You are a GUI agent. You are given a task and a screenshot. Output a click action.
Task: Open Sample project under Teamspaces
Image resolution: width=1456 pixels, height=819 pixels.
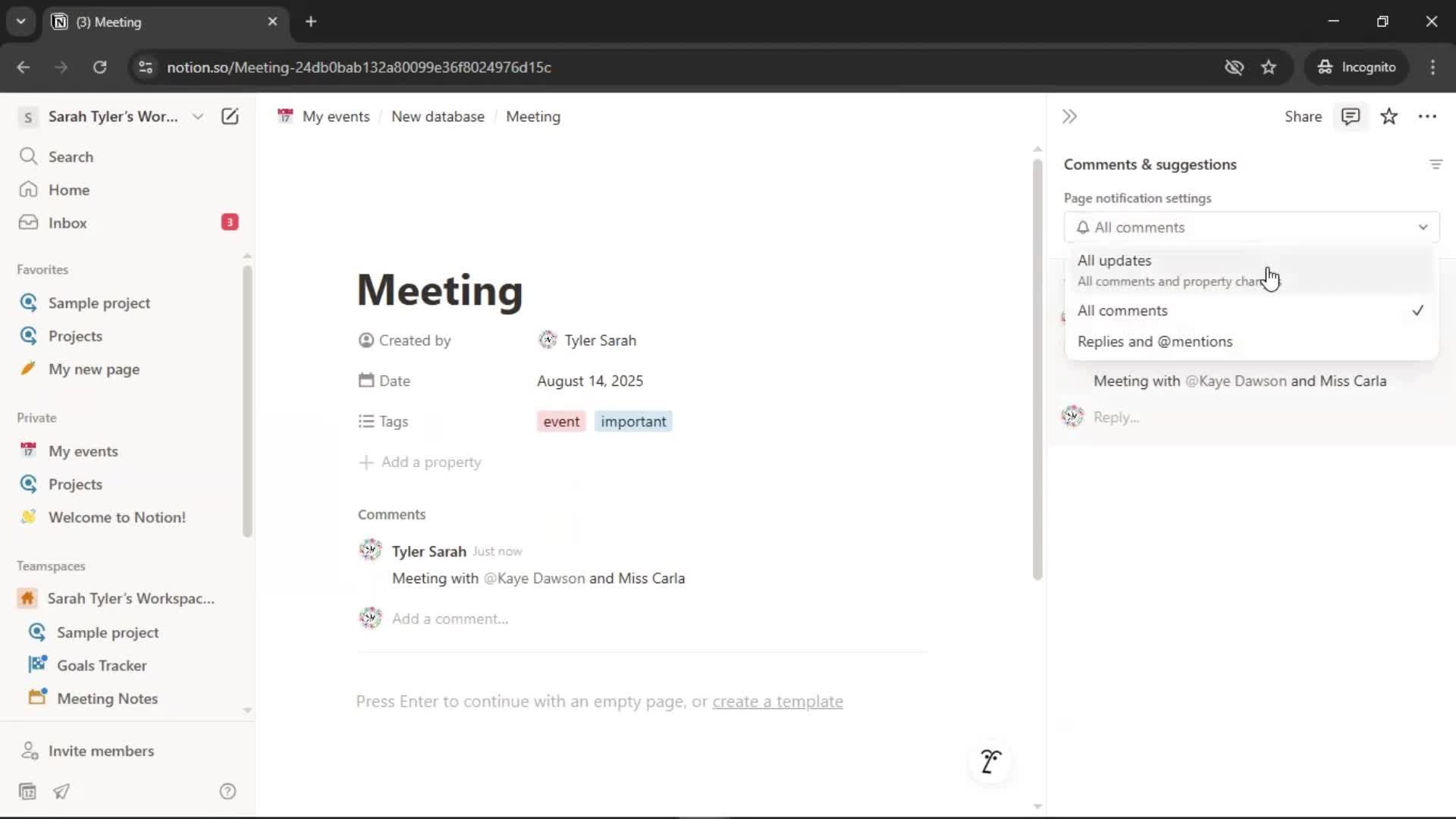pyautogui.click(x=108, y=632)
